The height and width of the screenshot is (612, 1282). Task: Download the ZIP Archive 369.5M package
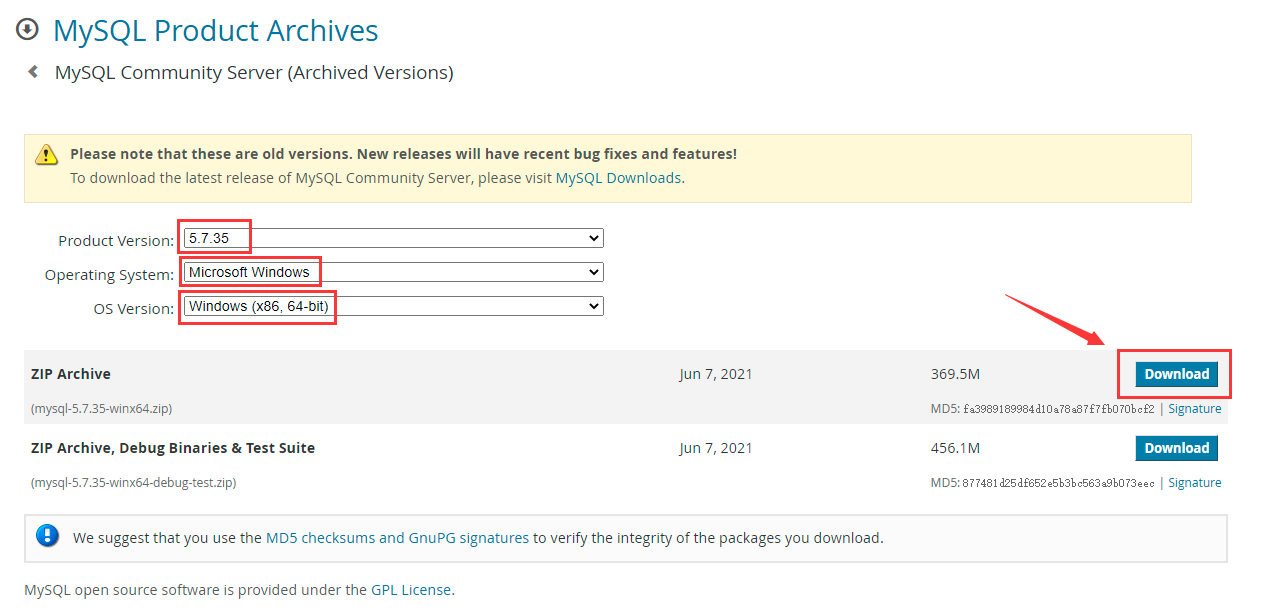pyautogui.click(x=1176, y=374)
